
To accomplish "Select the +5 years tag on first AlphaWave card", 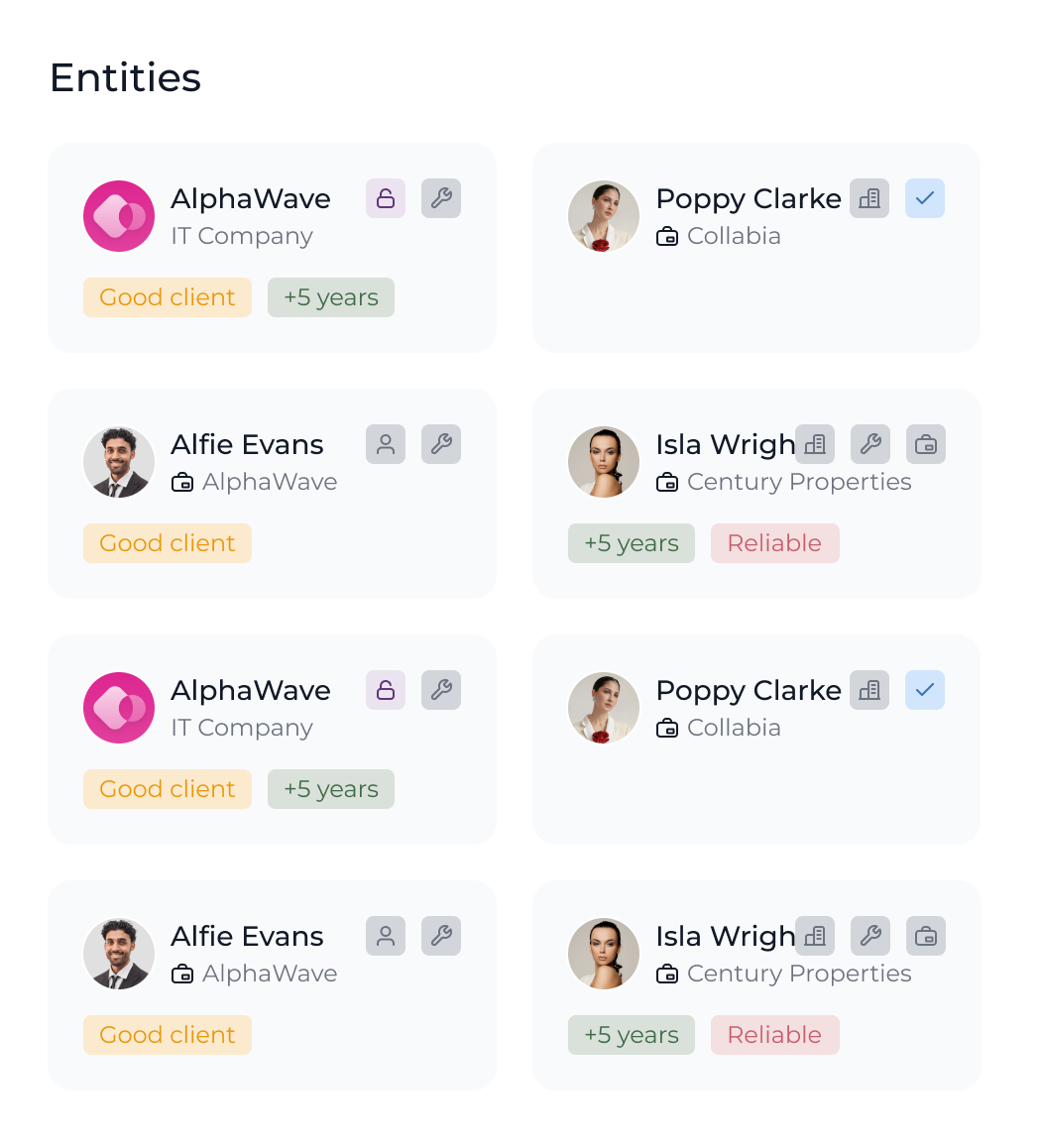I will [331, 297].
